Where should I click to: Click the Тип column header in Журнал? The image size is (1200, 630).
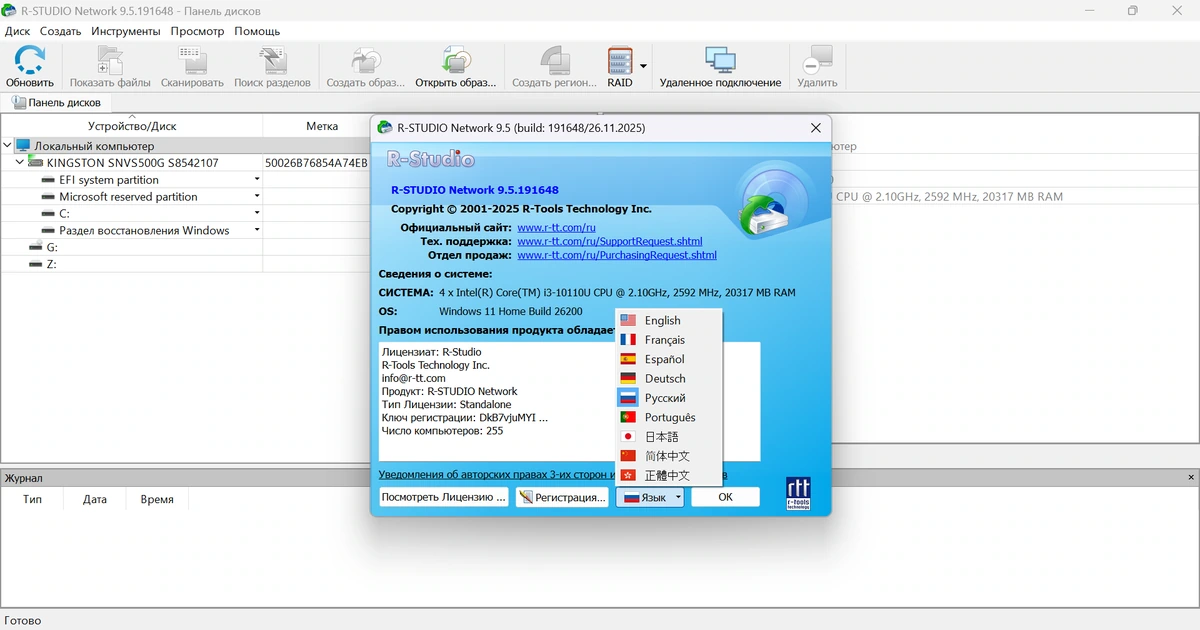32,499
